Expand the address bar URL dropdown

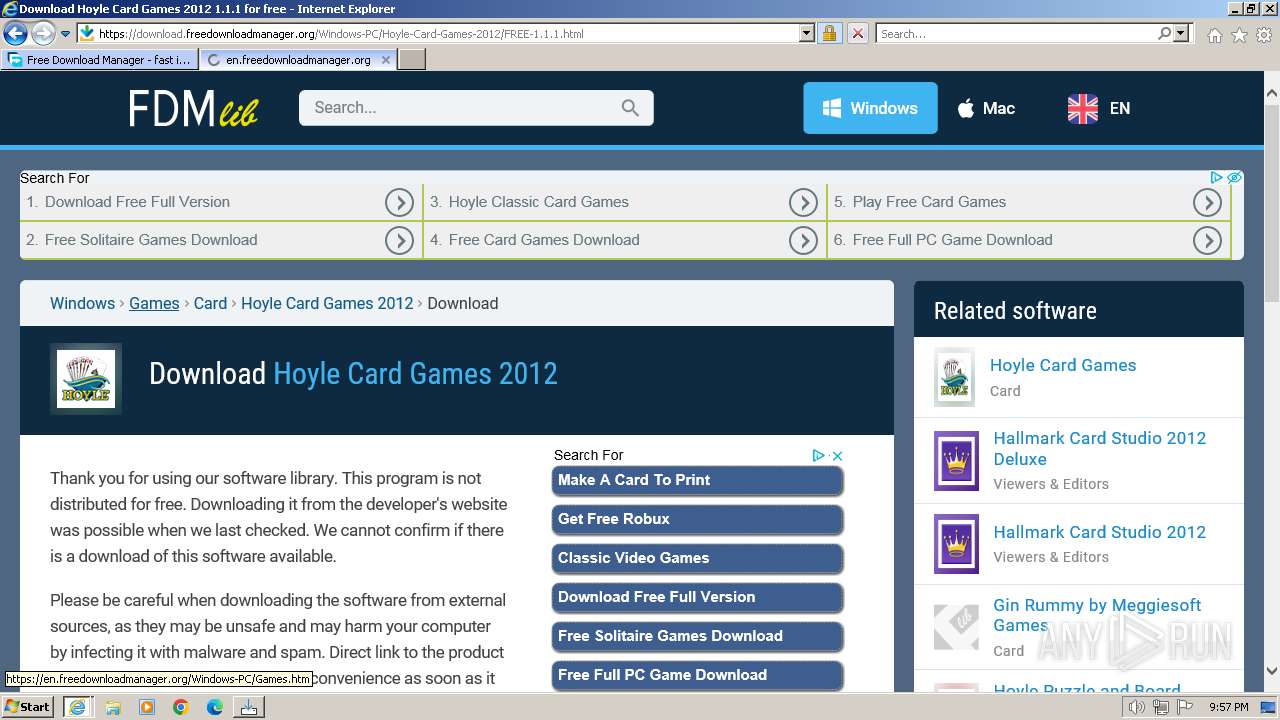click(x=807, y=33)
